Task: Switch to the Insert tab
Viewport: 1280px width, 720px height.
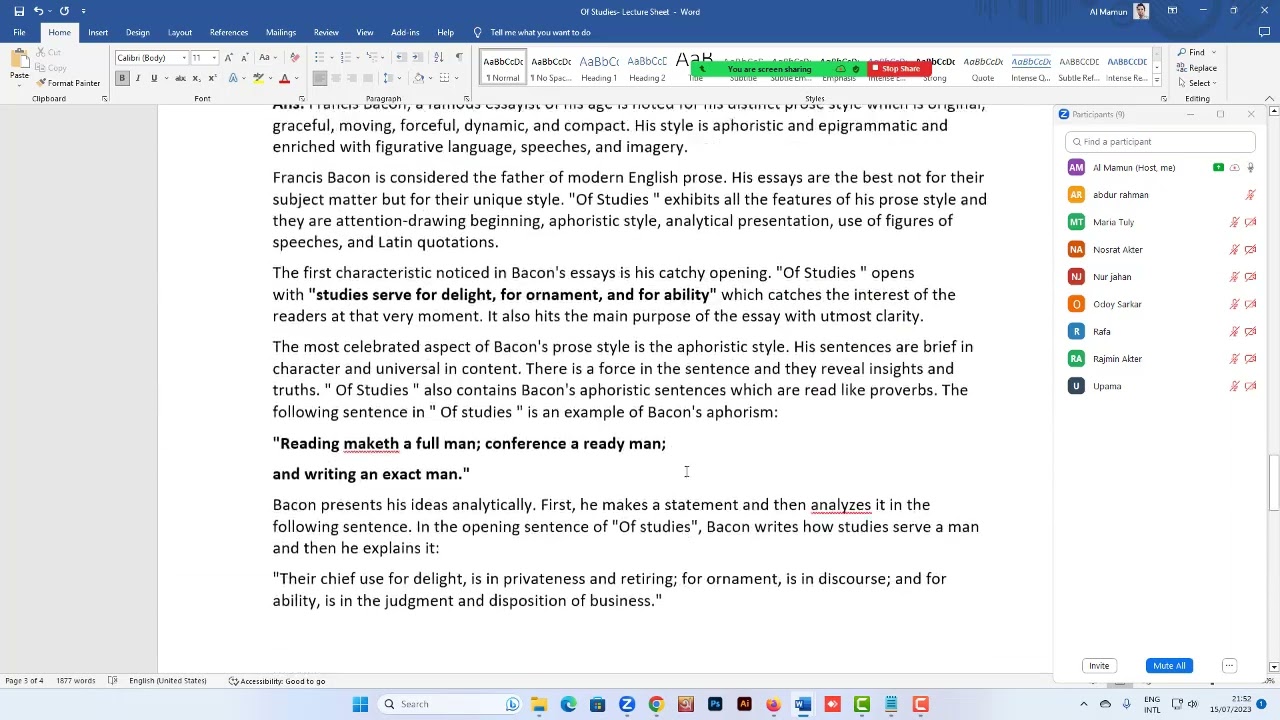Action: [98, 32]
